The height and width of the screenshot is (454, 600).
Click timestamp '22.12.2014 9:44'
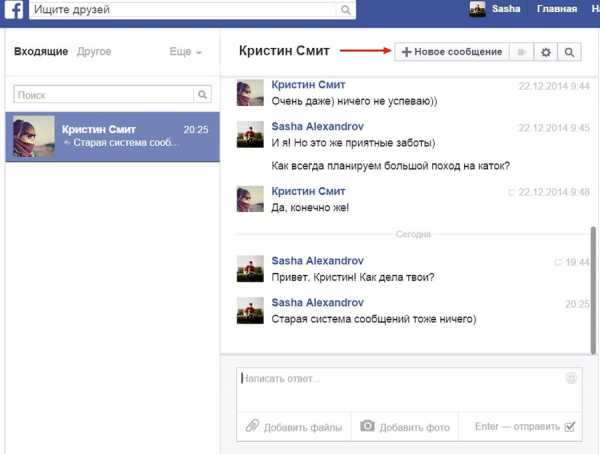[554, 86]
